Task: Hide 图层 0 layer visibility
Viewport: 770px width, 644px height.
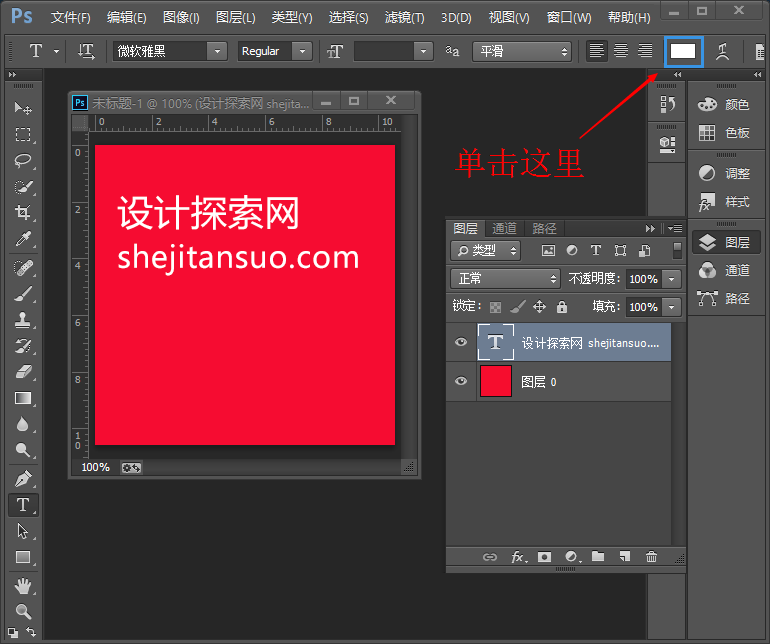Action: (461, 381)
